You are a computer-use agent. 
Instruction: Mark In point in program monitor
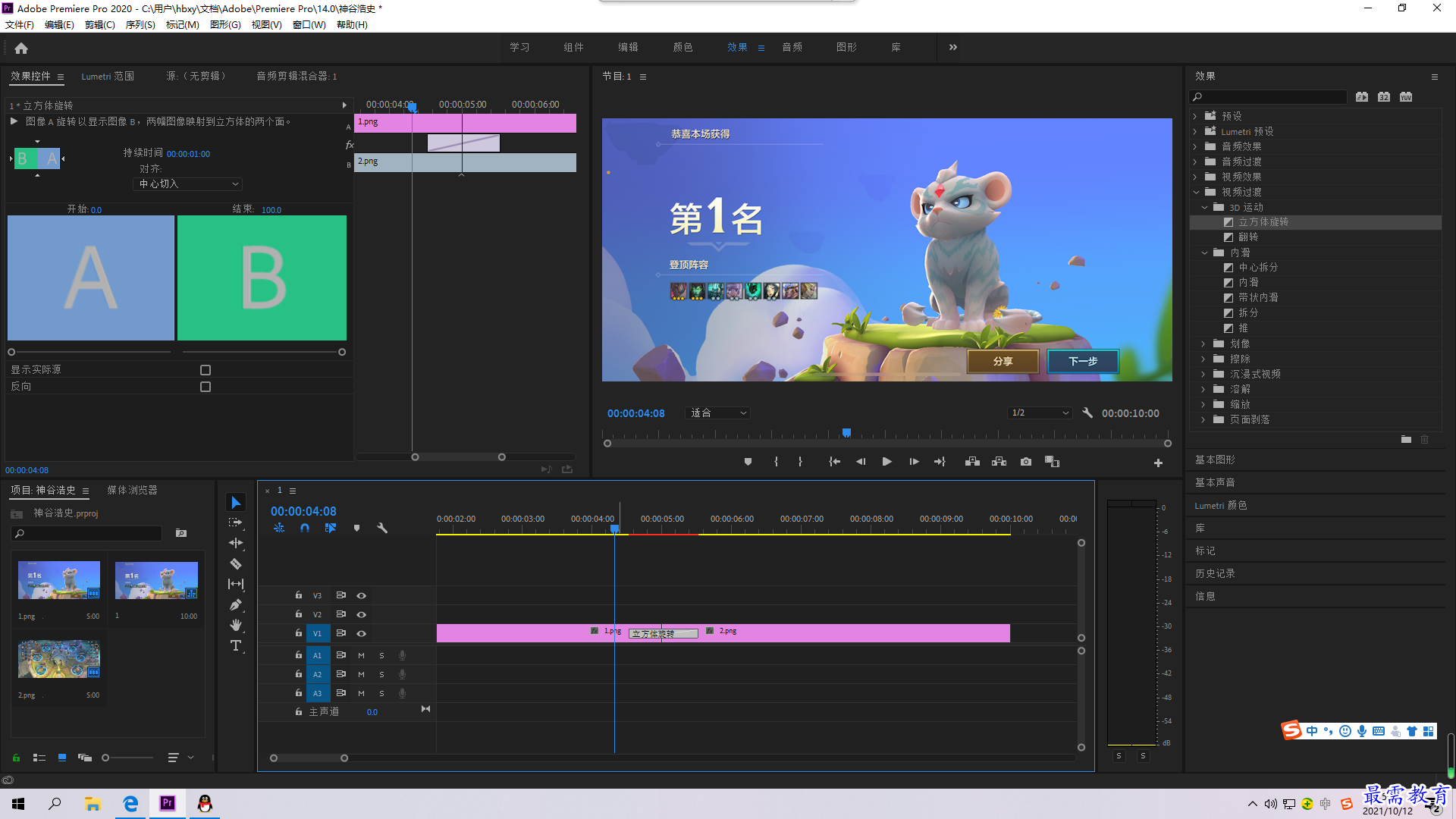(776, 462)
